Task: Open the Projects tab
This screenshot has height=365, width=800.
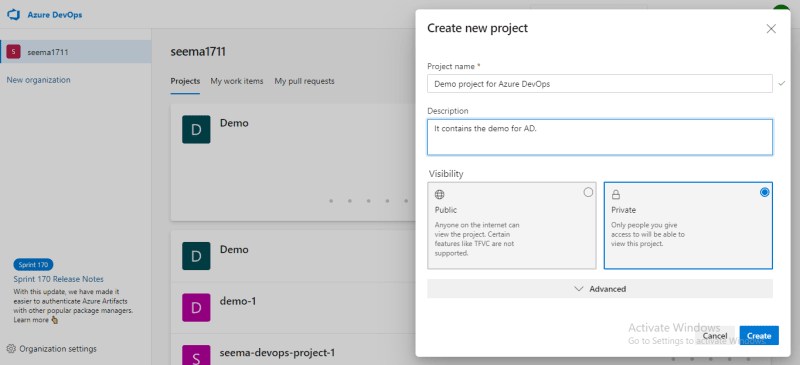Action: pyautogui.click(x=185, y=81)
